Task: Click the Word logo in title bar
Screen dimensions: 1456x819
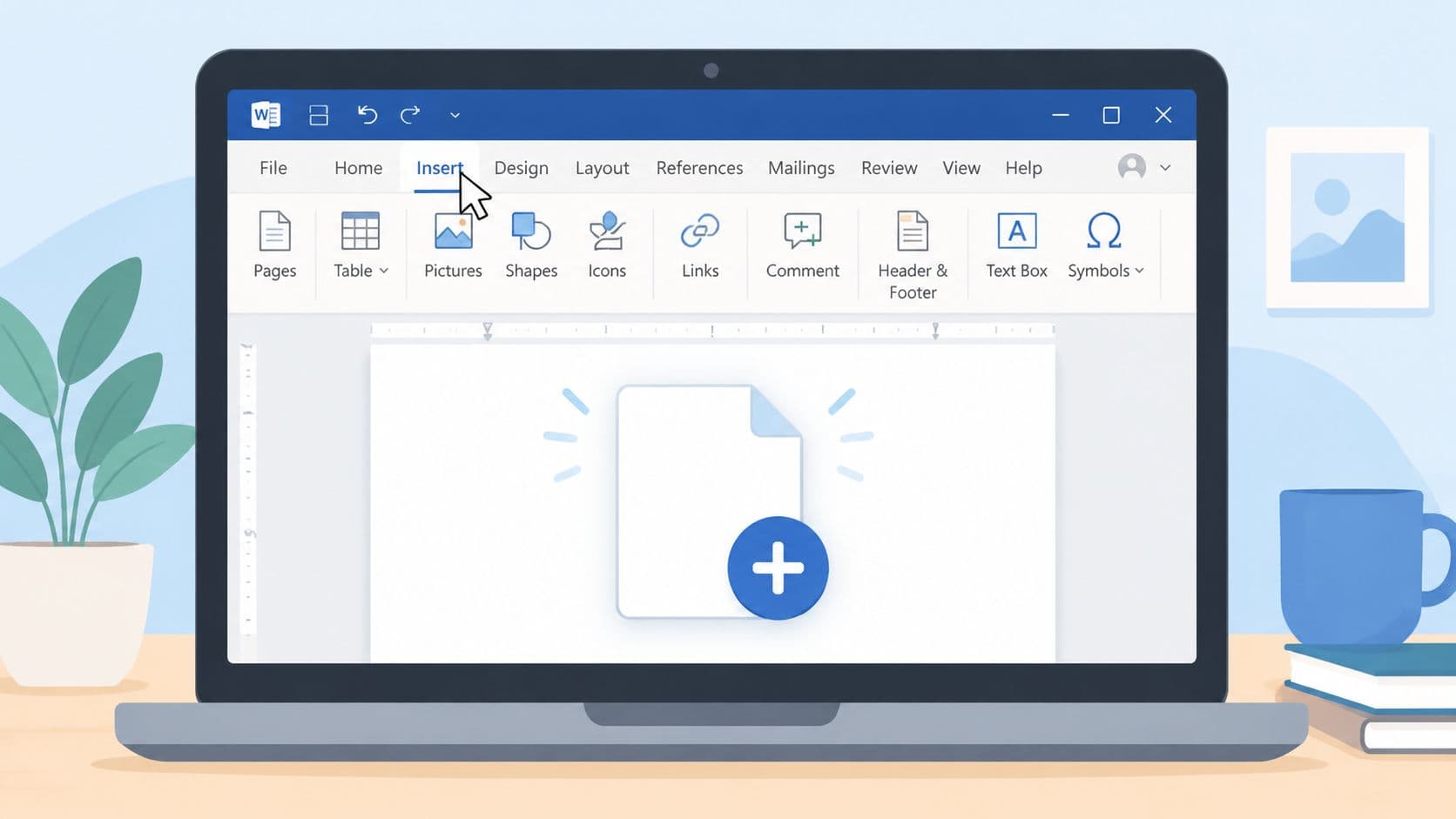Action: click(266, 115)
